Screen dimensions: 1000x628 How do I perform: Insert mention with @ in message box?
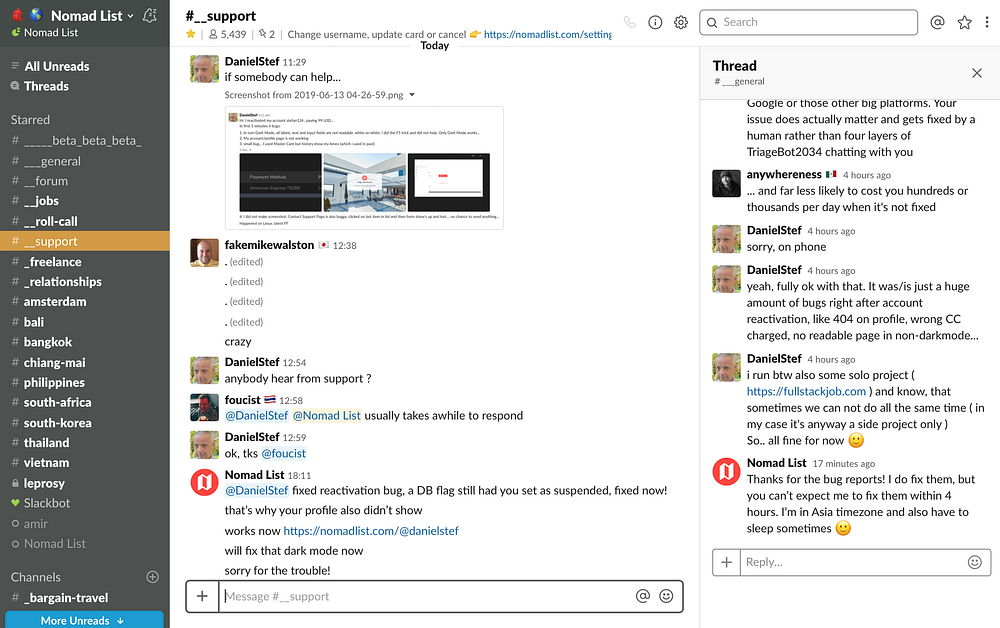pos(643,595)
